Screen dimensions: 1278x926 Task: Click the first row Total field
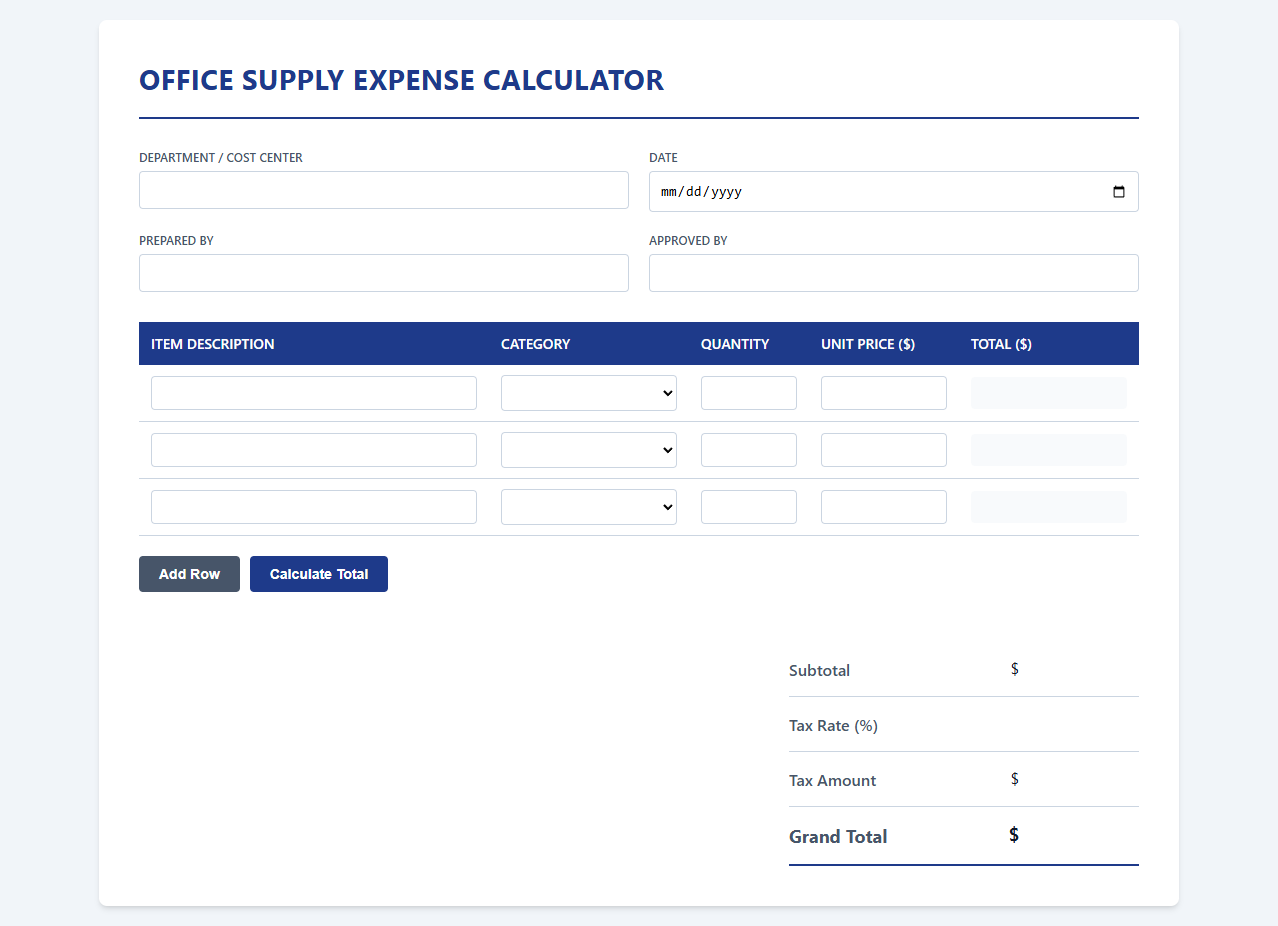pos(1049,393)
